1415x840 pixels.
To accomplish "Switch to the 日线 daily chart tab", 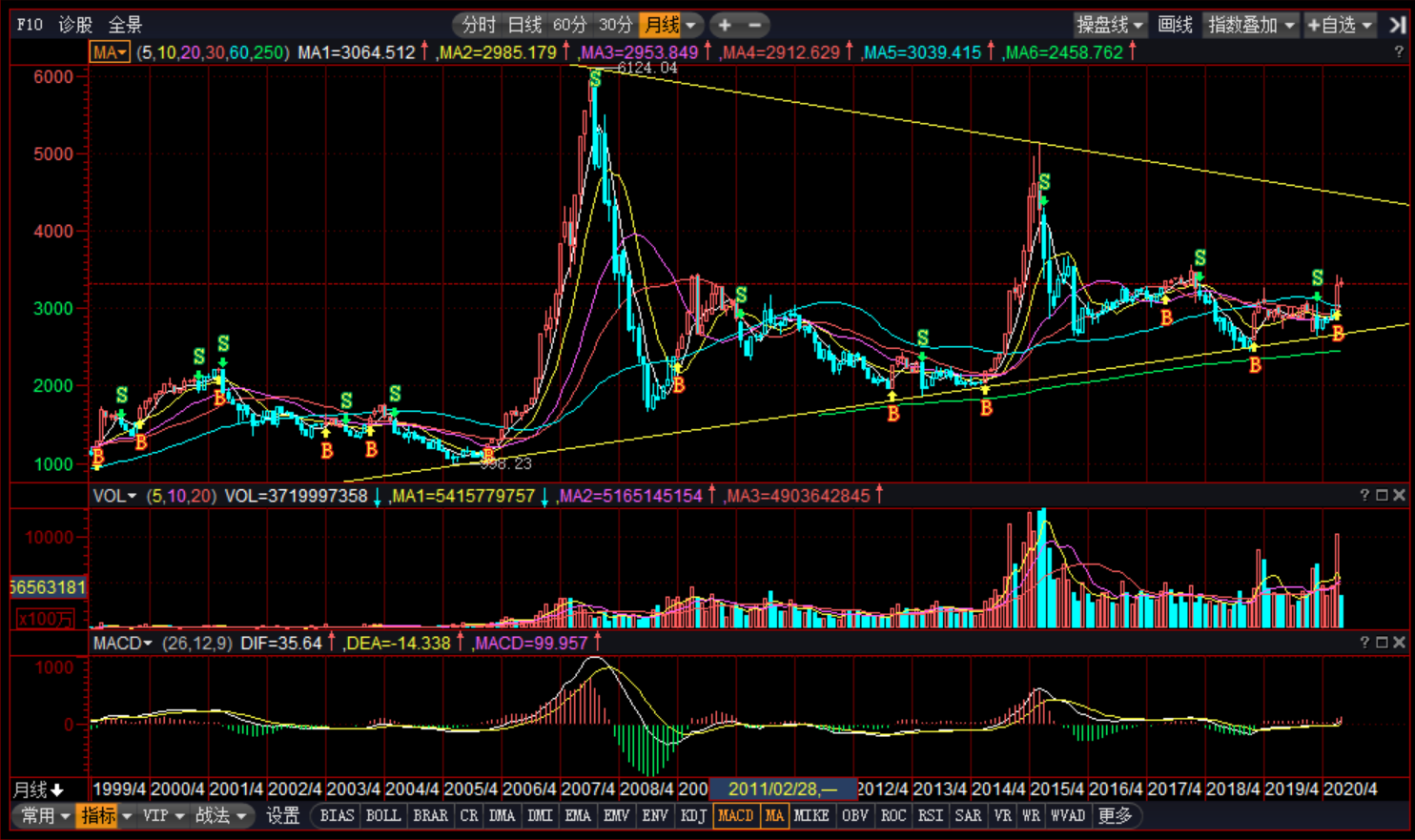I will pos(524,25).
